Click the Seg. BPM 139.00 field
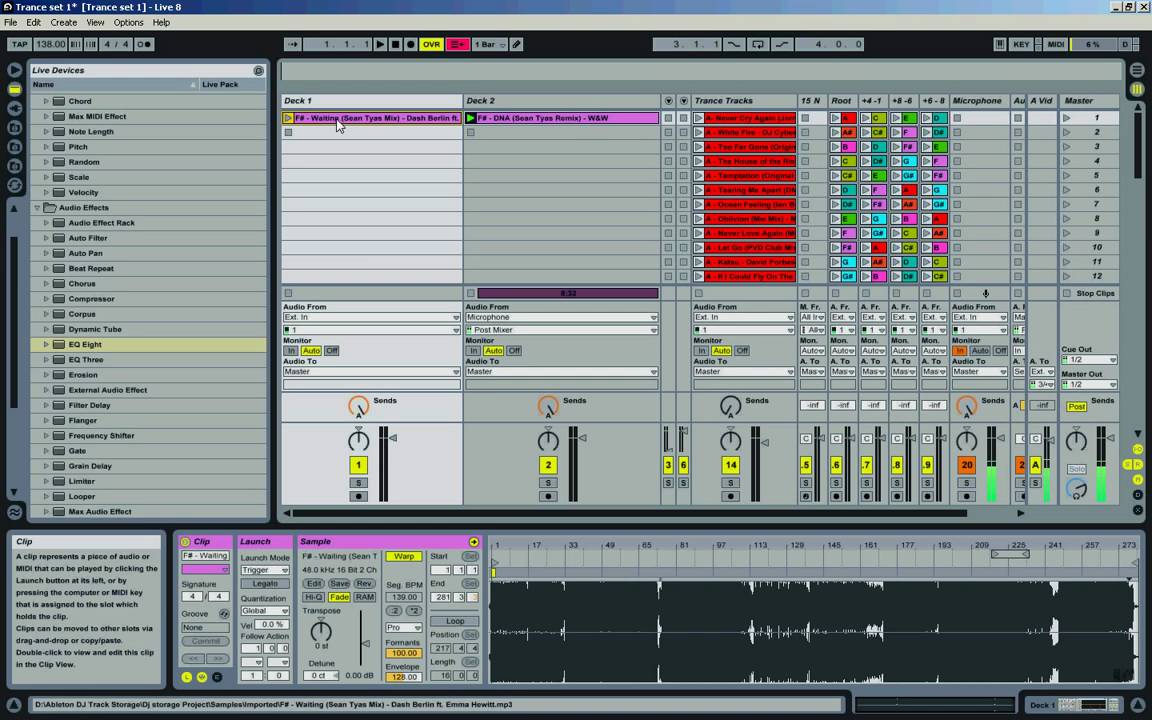This screenshot has width=1152, height=720. (403, 597)
